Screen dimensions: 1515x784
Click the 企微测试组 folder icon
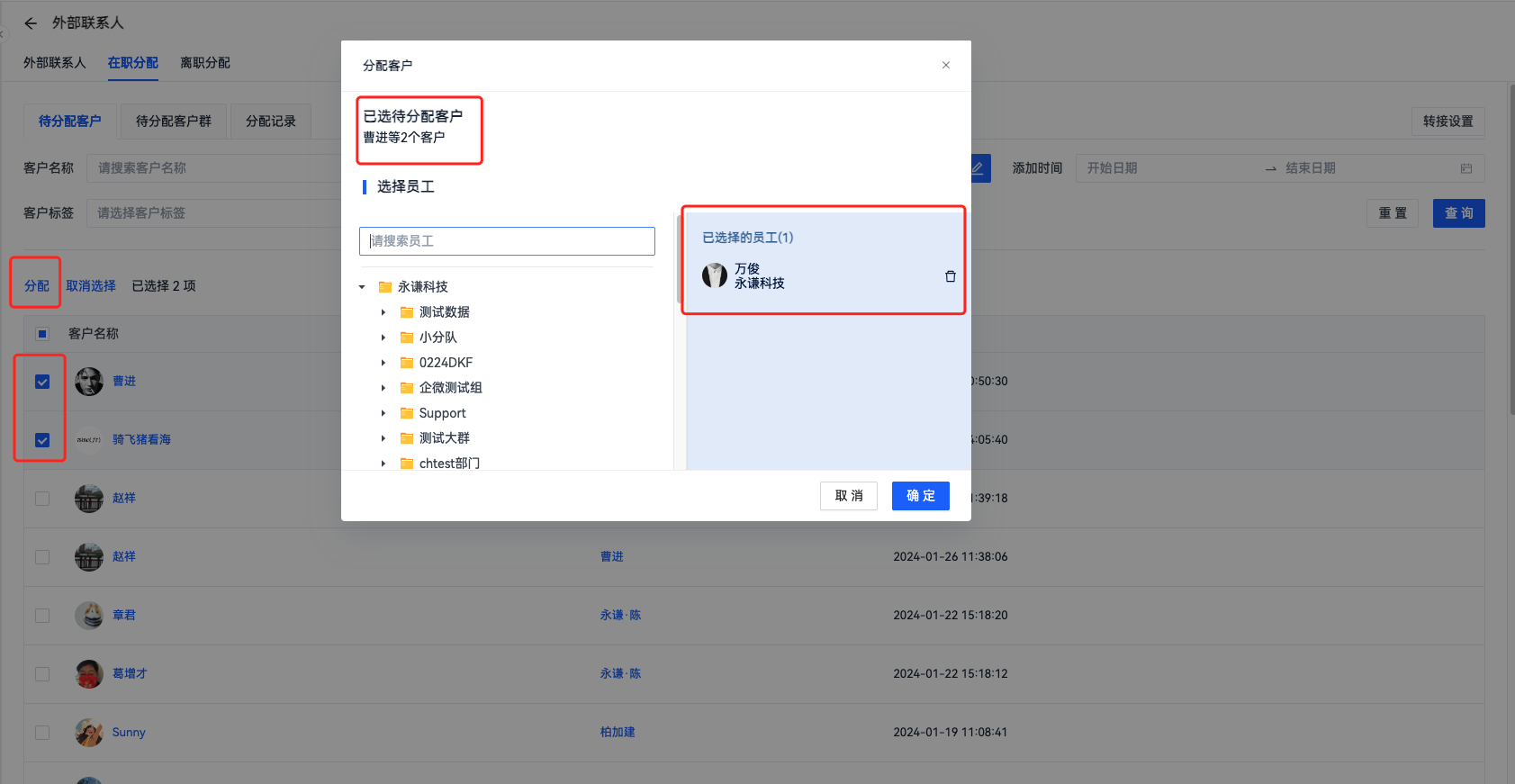tap(407, 388)
